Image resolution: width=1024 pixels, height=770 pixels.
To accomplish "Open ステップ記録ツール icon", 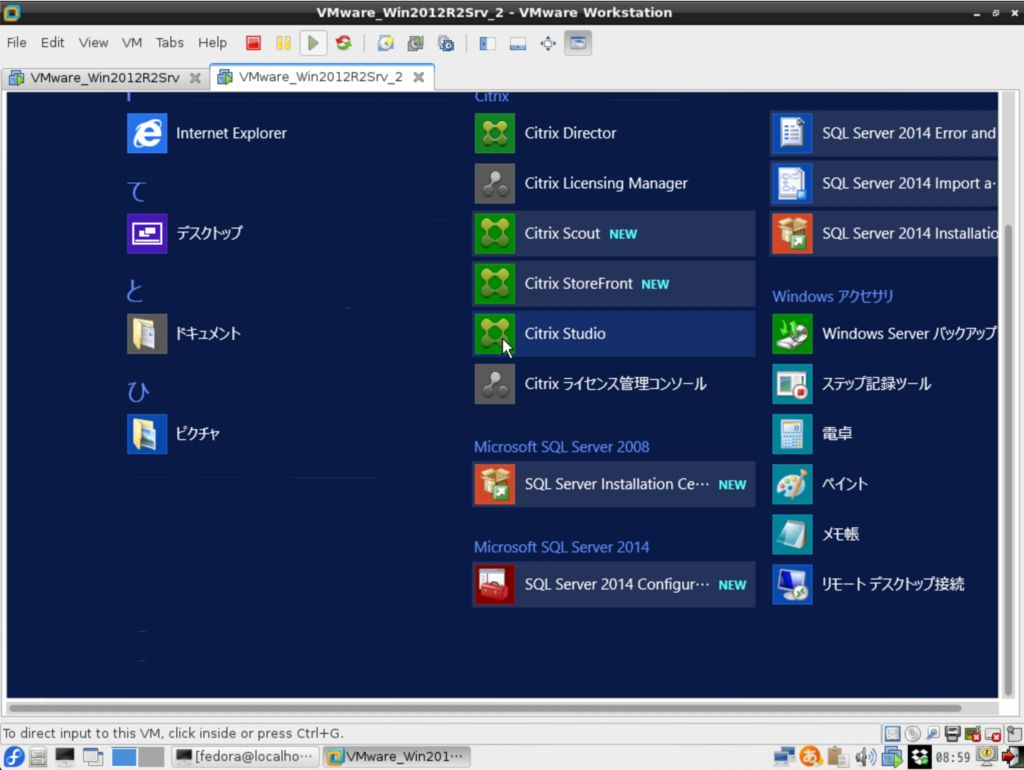I will click(792, 384).
